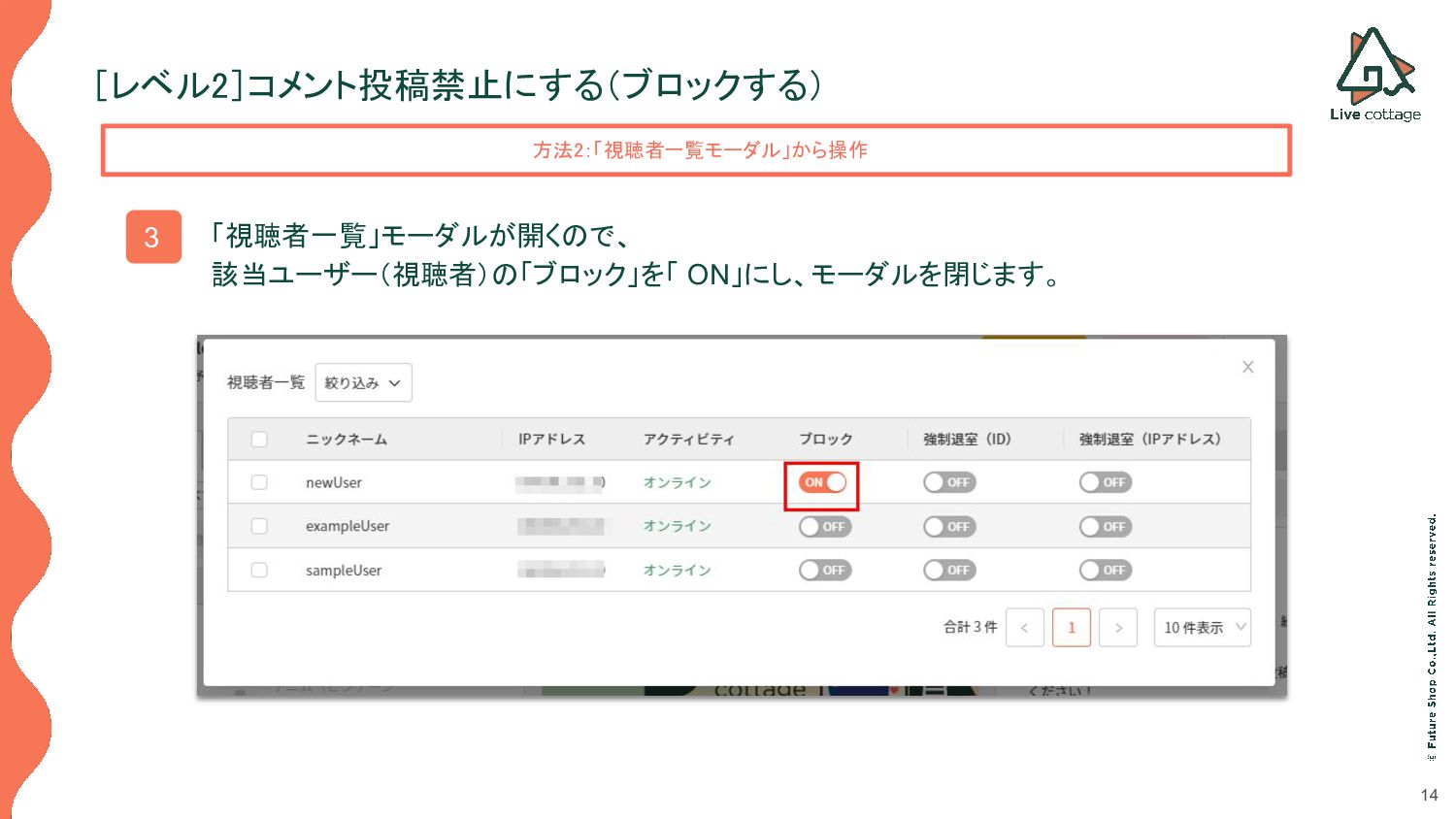The width and height of the screenshot is (1456, 819).
Task: Check the newUser row checkbox
Action: (x=259, y=482)
